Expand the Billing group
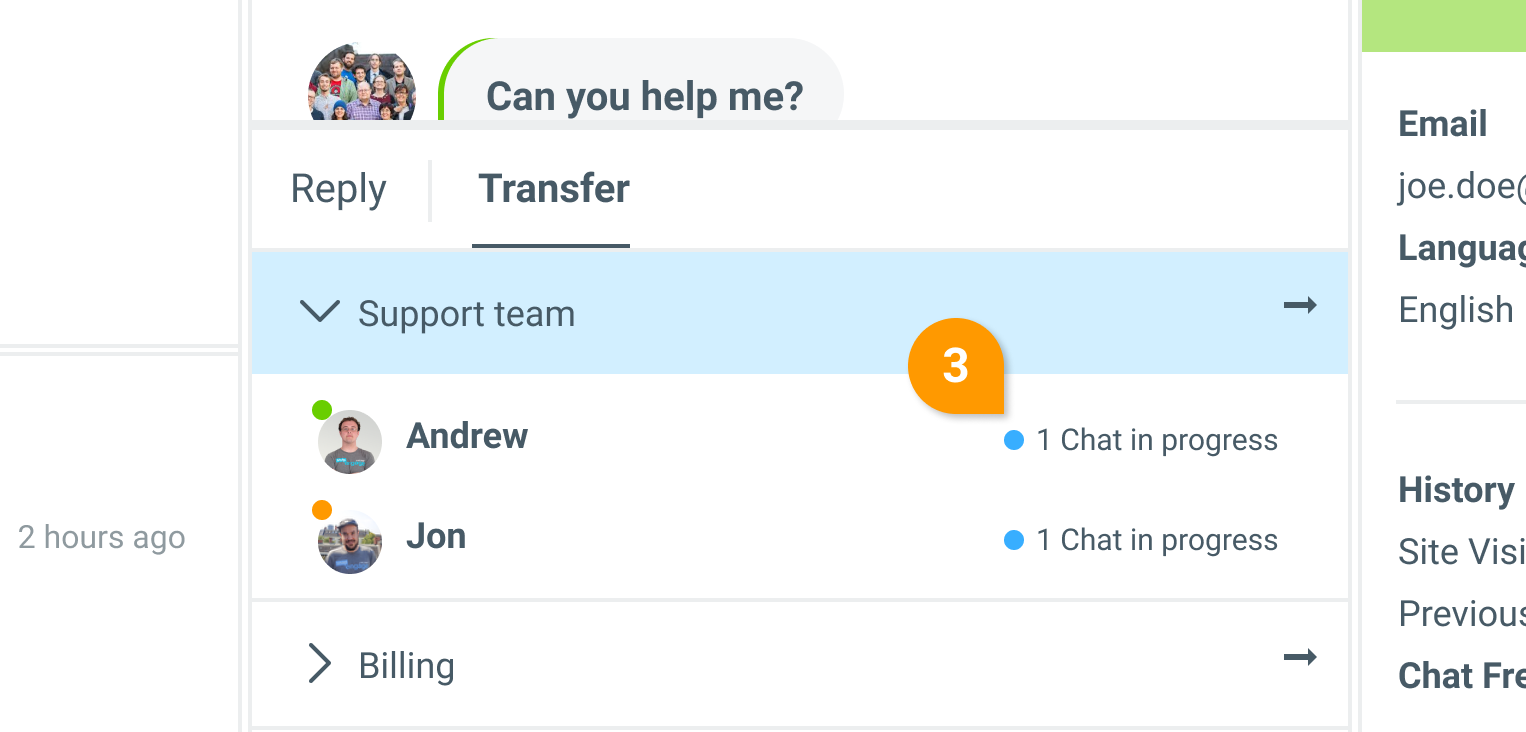 319,663
